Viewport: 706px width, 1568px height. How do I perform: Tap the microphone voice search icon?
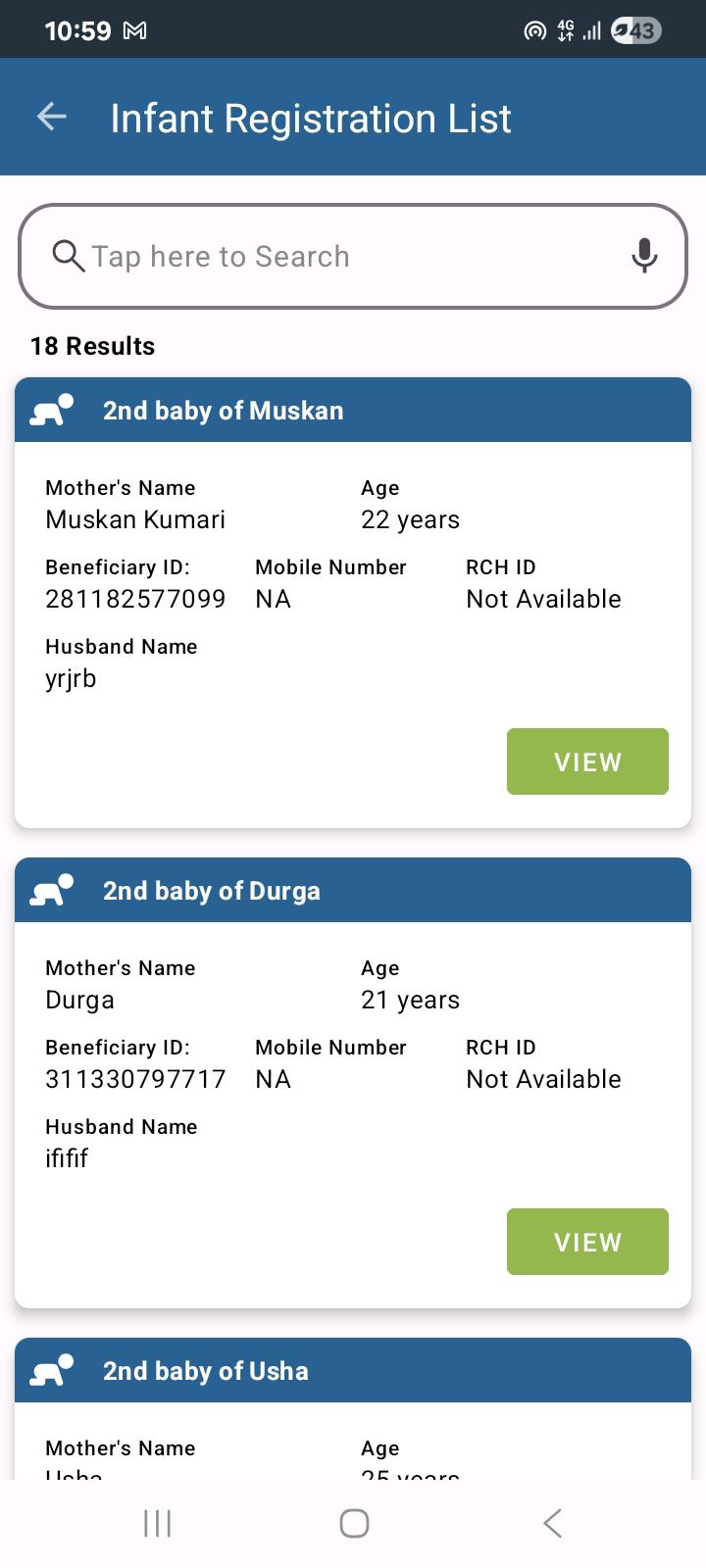[644, 256]
